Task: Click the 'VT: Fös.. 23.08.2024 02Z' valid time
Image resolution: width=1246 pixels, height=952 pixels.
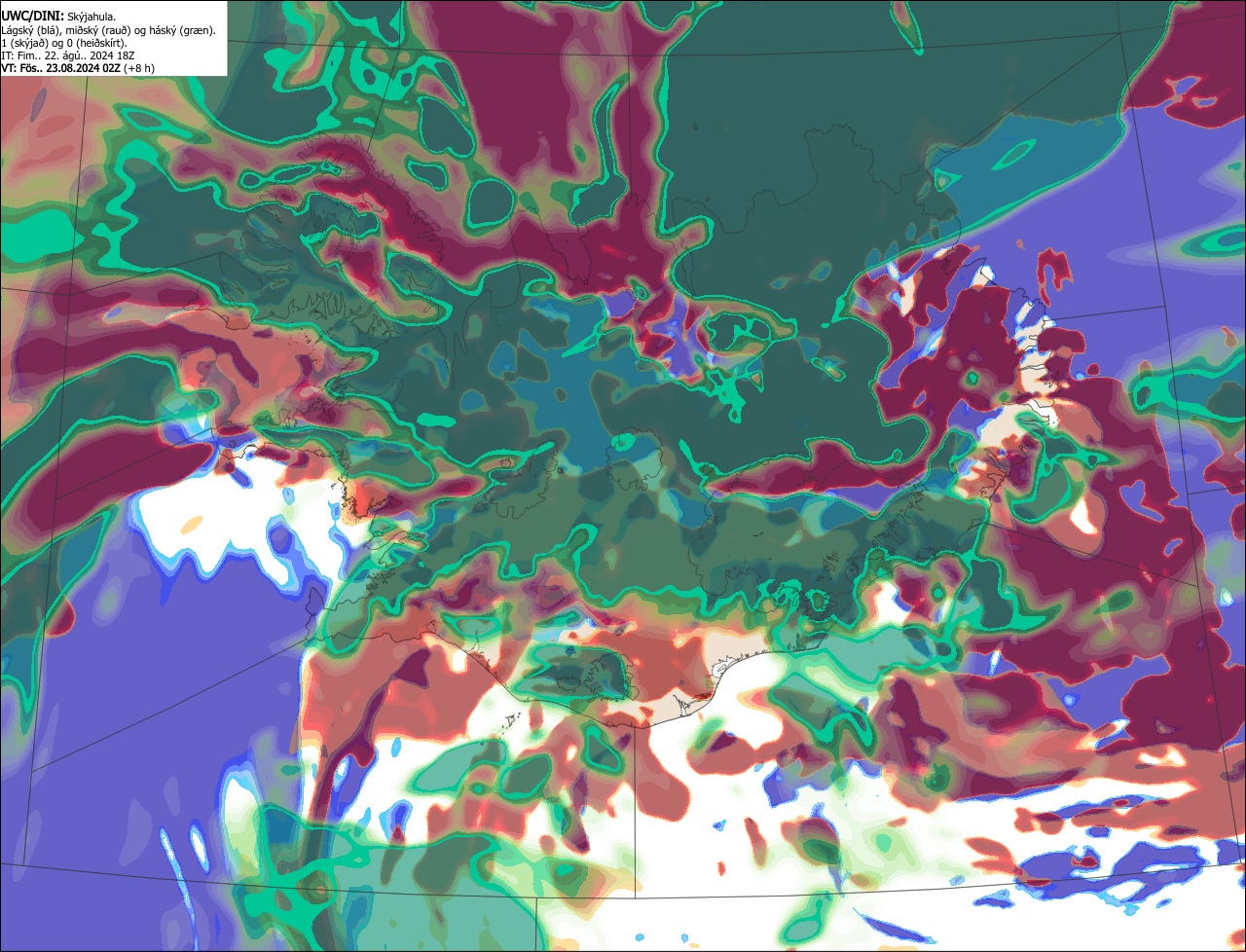Action: pyautogui.click(x=60, y=68)
